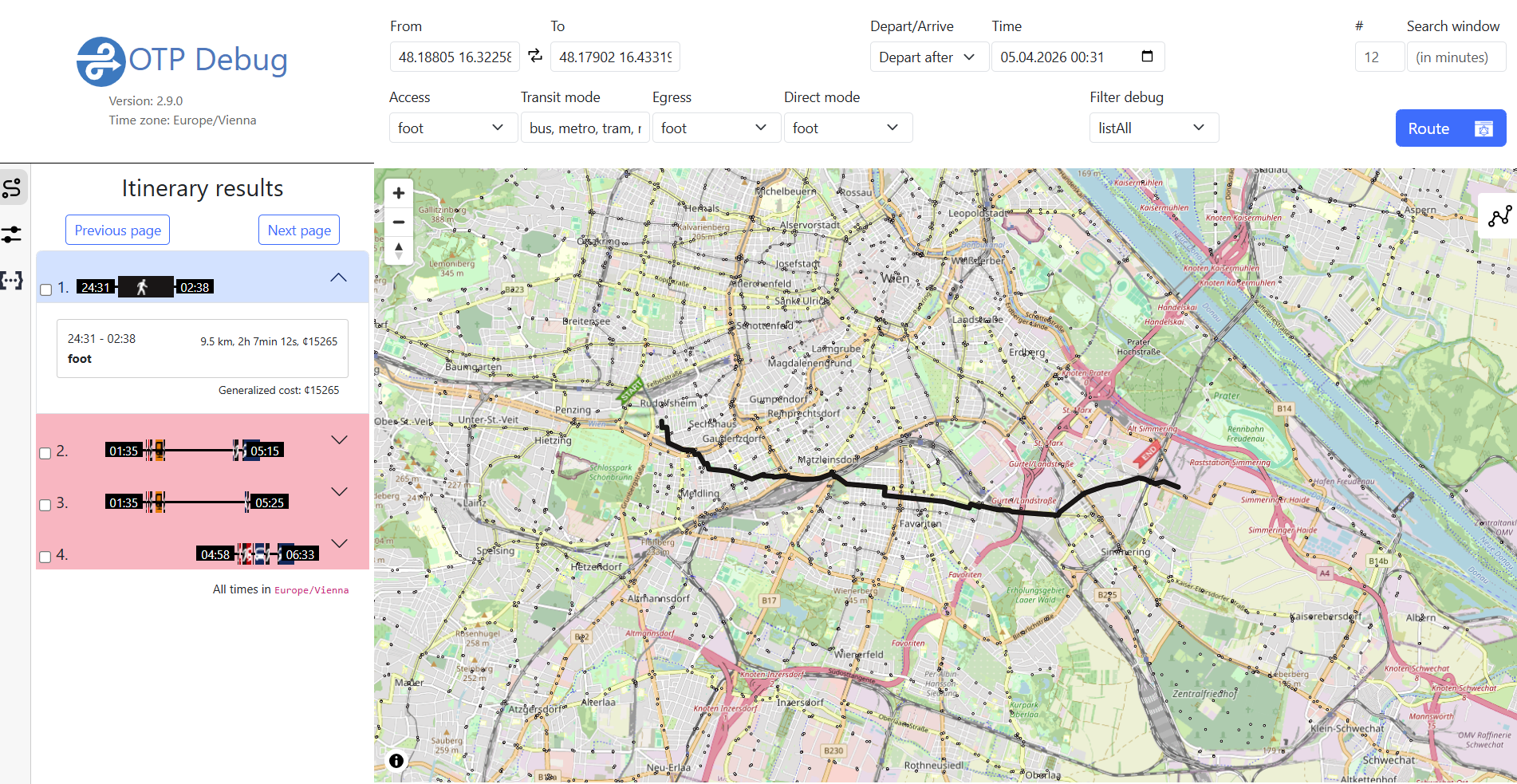Open the Filter debug listAll dropdown
Screen dimensions: 1517x784
pos(1153,128)
